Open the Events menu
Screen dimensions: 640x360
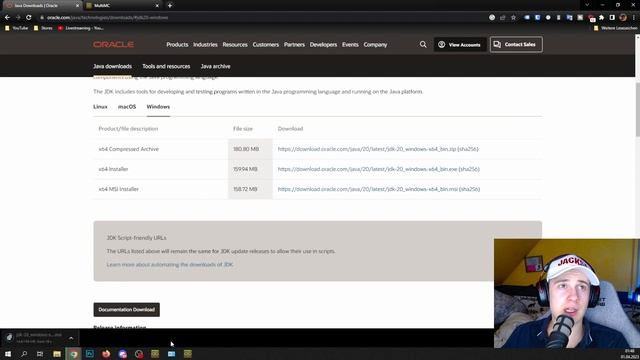350,44
